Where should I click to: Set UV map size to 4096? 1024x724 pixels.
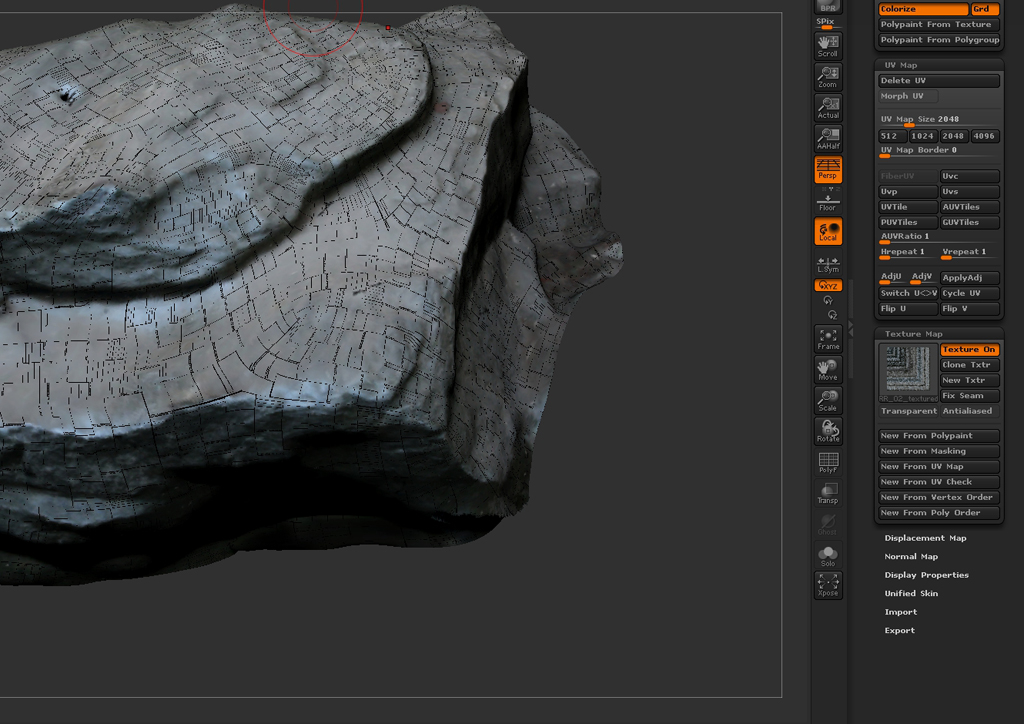click(984, 136)
